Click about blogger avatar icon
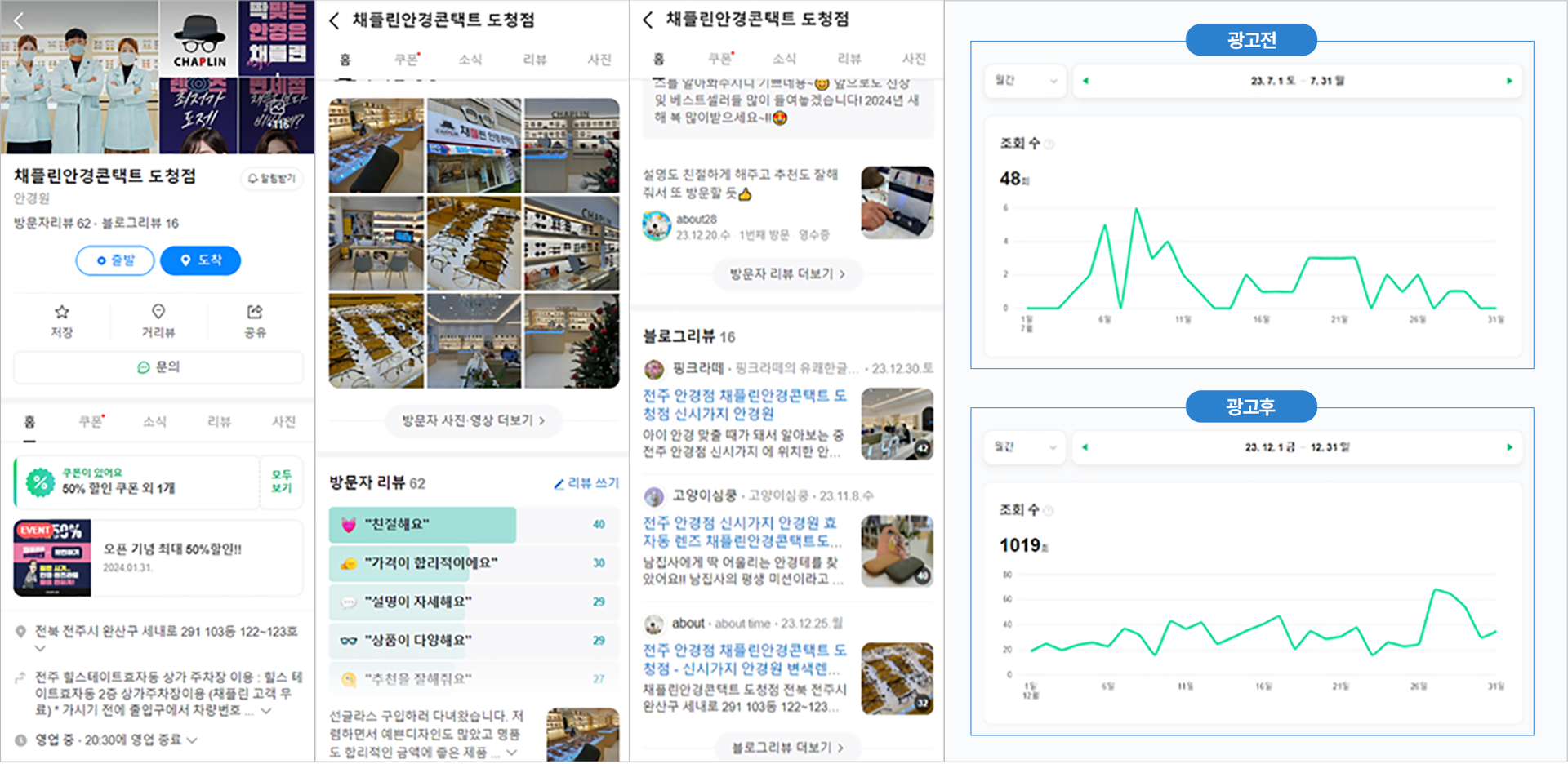This screenshot has height=764, width=1568. click(653, 624)
